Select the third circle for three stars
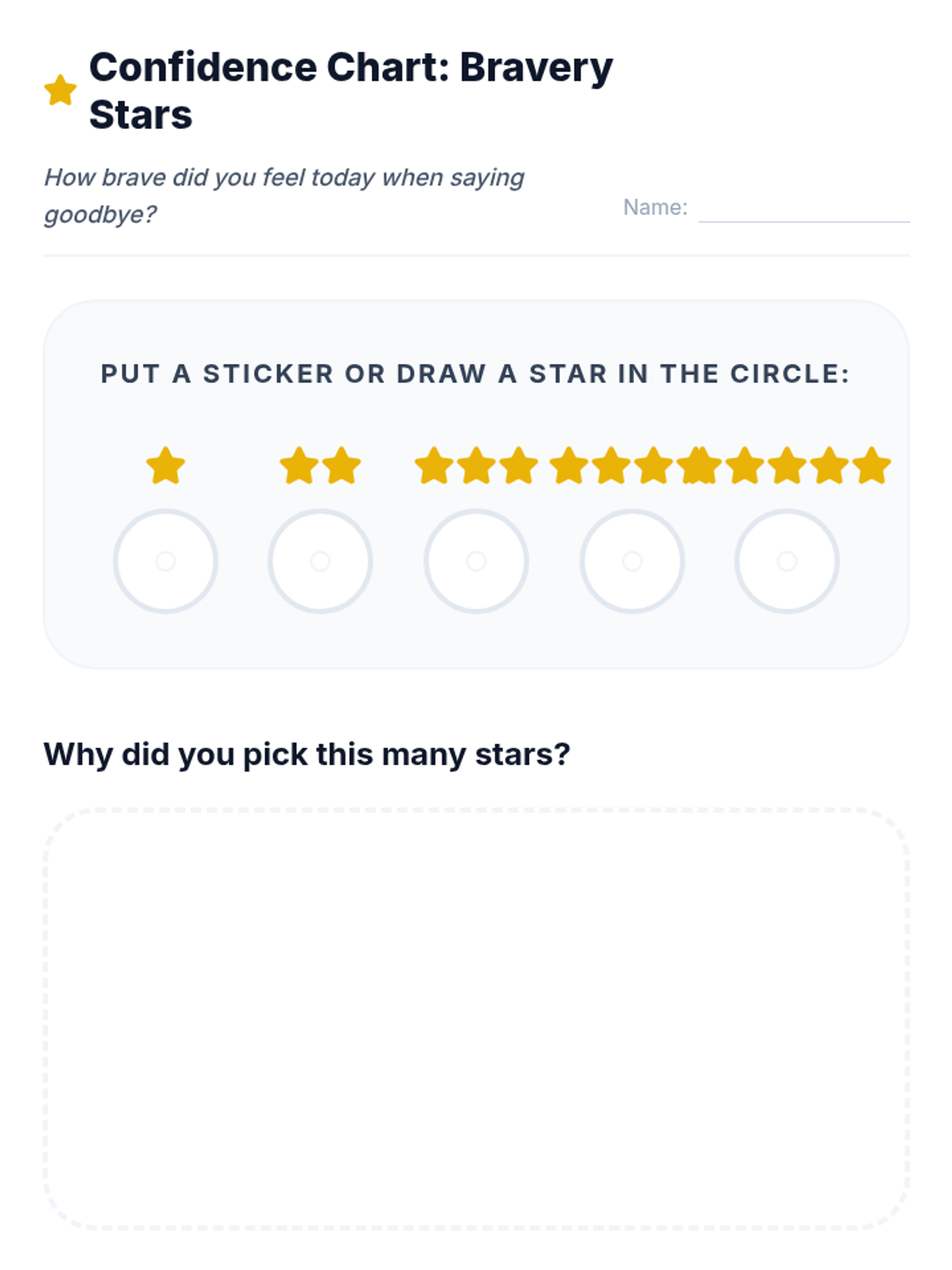This screenshot has width=952, height=1270. pos(476,561)
